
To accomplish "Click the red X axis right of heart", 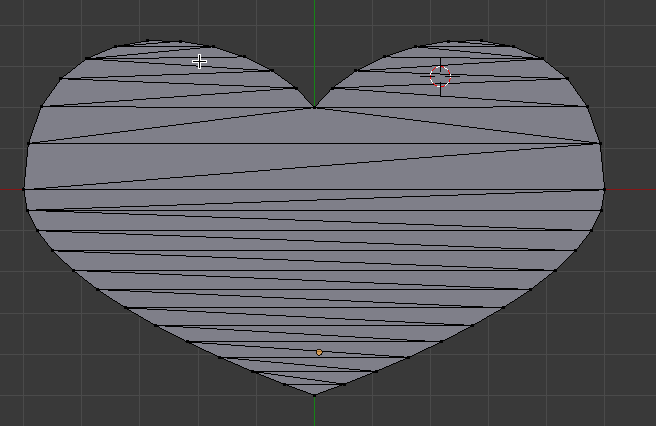I will point(630,188).
